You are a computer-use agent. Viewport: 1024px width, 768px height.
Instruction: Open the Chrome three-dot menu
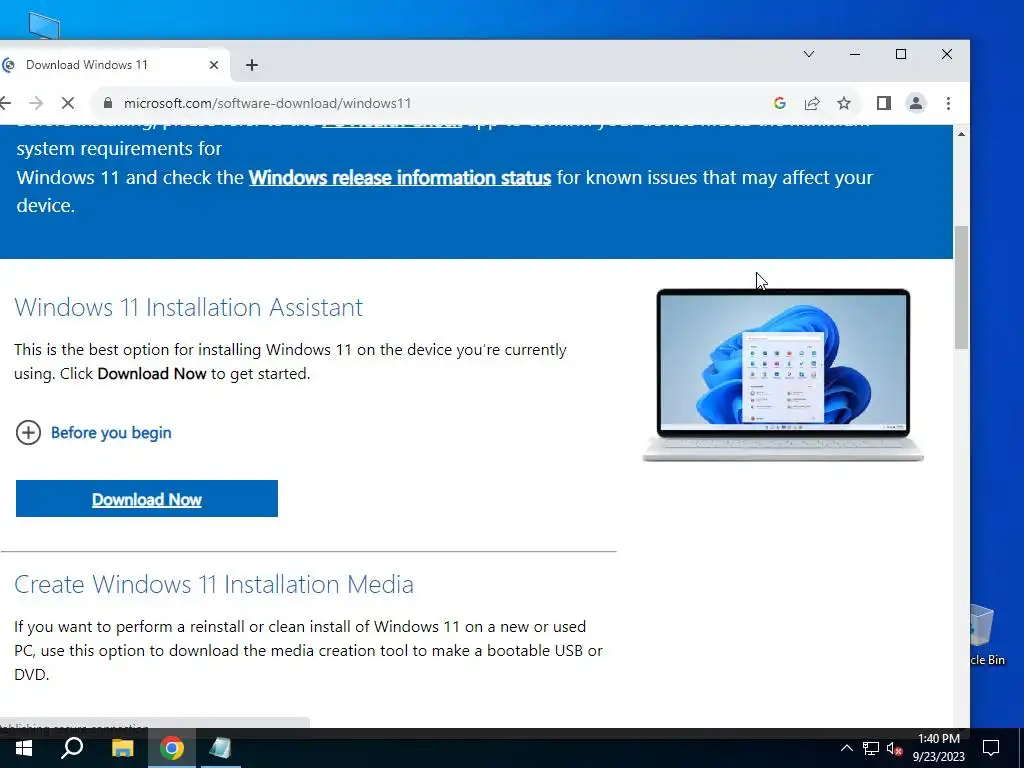point(948,103)
